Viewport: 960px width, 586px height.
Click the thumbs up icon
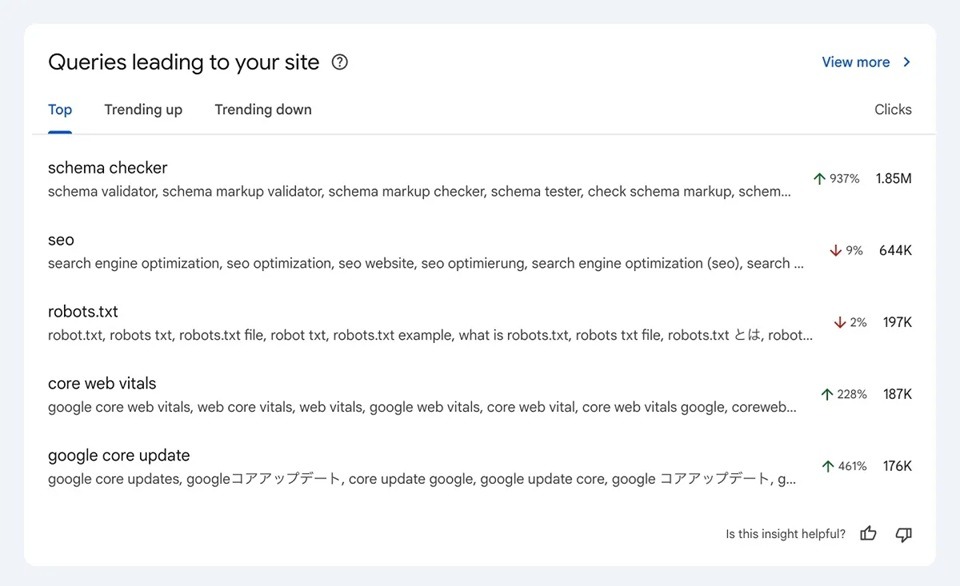coord(868,534)
